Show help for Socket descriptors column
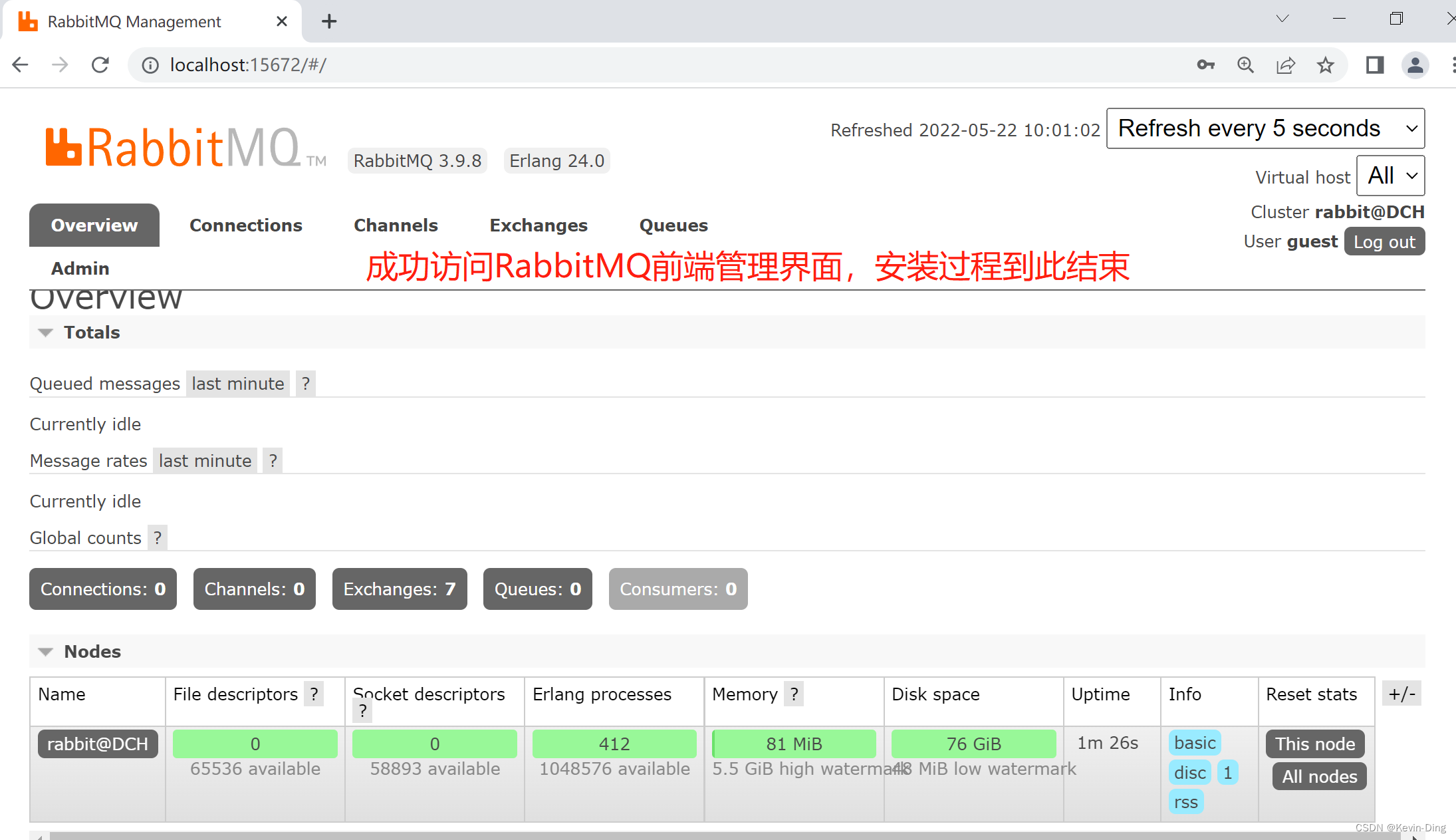Screen dimensions: 1456x840 [x=362, y=712]
